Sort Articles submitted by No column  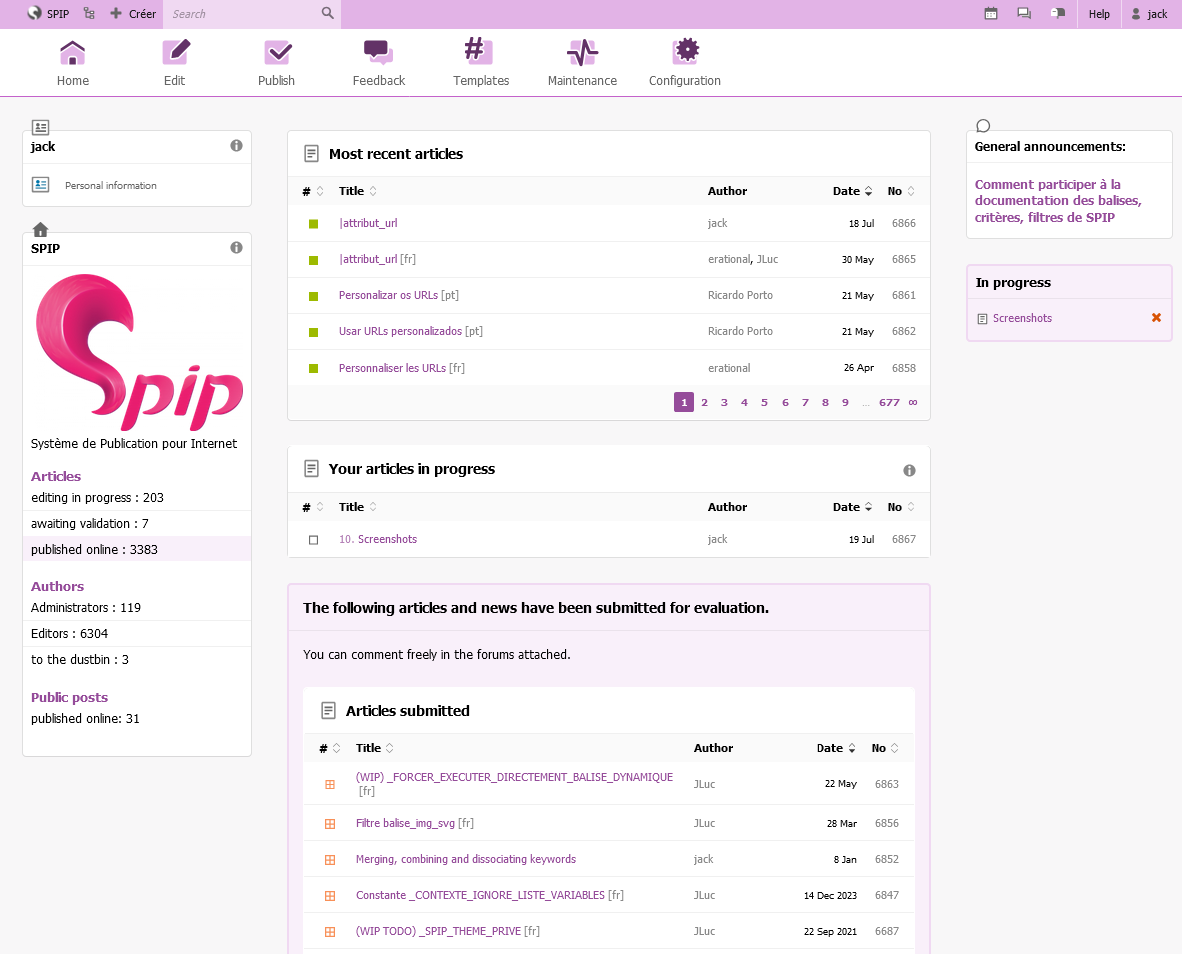point(879,748)
